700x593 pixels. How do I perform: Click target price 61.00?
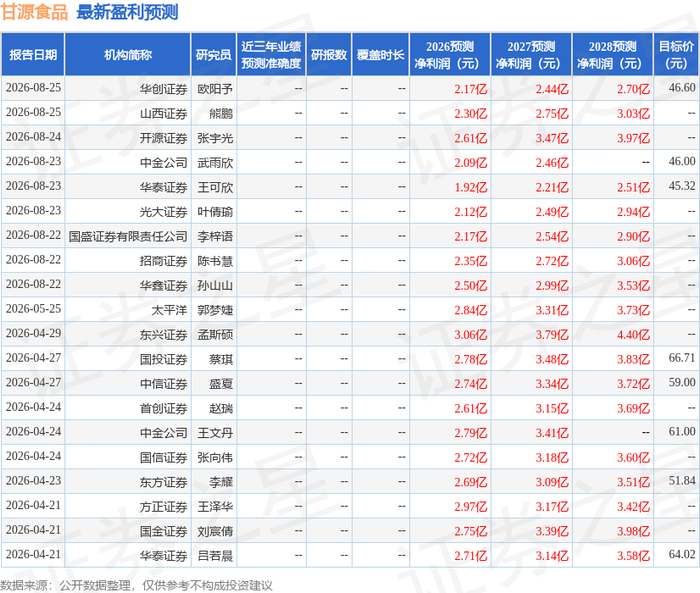(682, 431)
